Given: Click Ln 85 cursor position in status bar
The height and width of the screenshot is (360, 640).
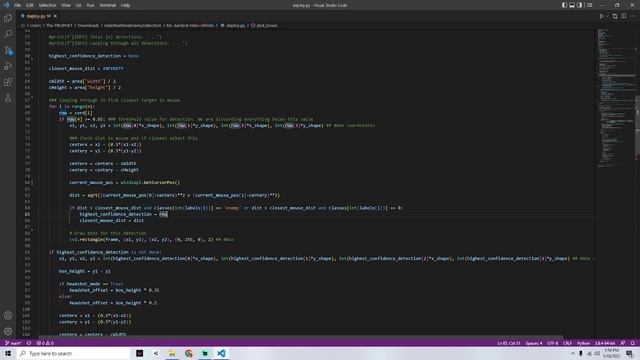Looking at the screenshot, I should [509, 343].
